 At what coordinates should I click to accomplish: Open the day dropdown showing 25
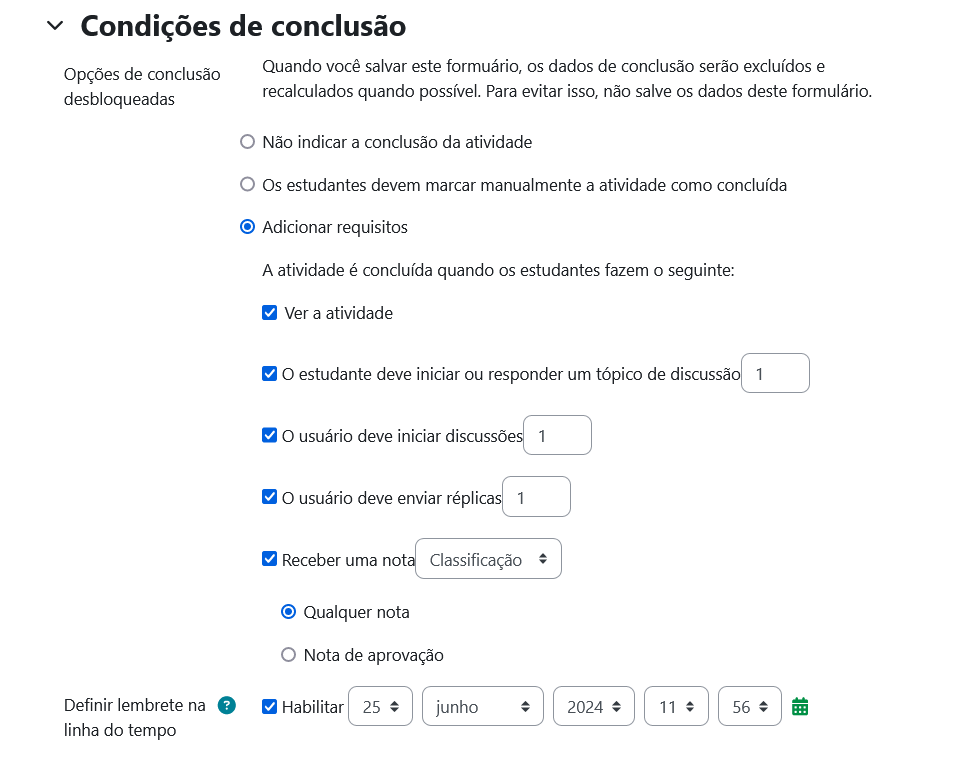[380, 707]
